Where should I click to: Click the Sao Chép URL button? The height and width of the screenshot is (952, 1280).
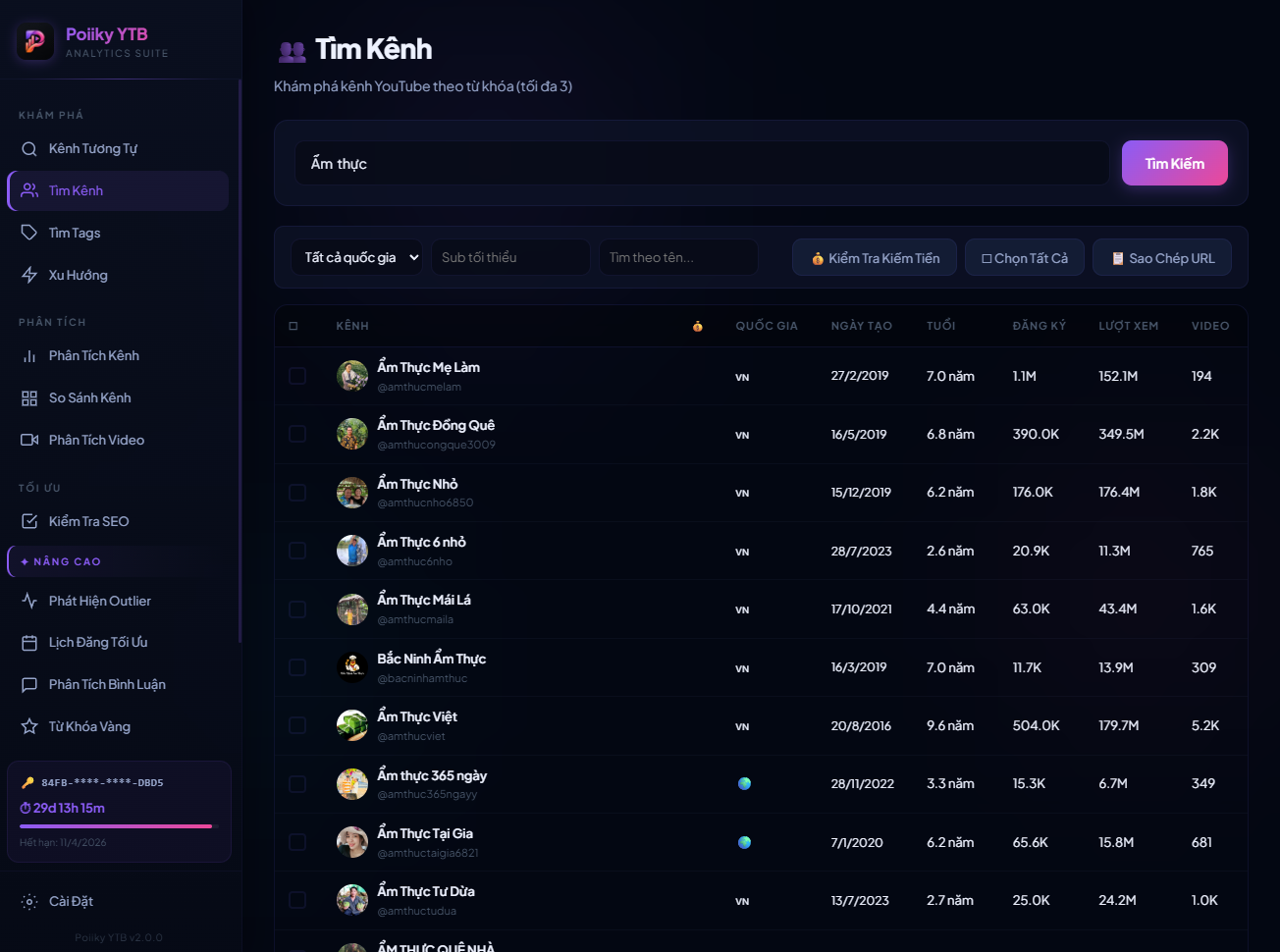[x=1162, y=258]
